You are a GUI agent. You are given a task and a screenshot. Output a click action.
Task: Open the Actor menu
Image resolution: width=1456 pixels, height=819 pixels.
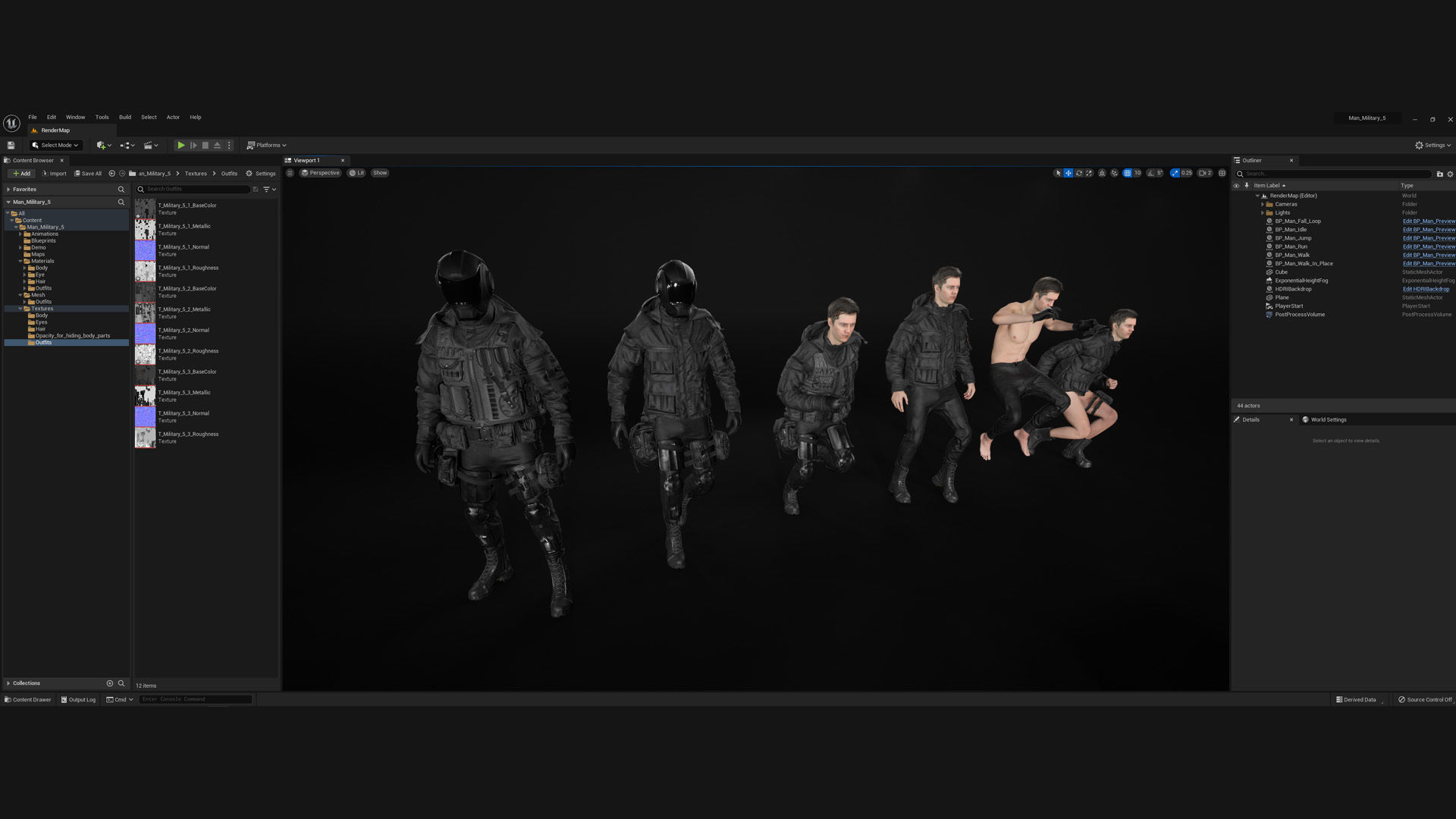[x=173, y=117]
